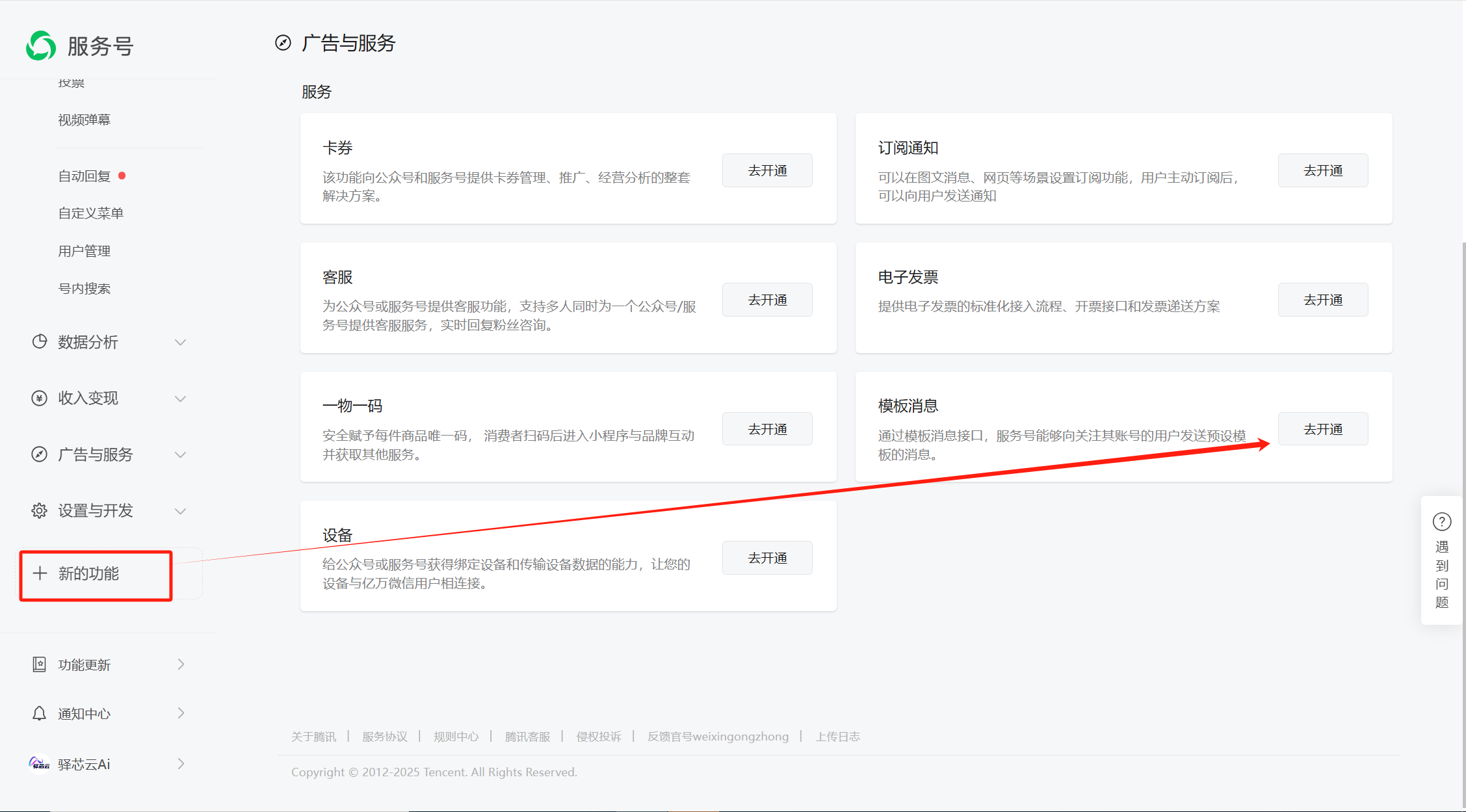Click 去开通 for 模板消息
This screenshot has height=812, width=1466.
click(1322, 428)
